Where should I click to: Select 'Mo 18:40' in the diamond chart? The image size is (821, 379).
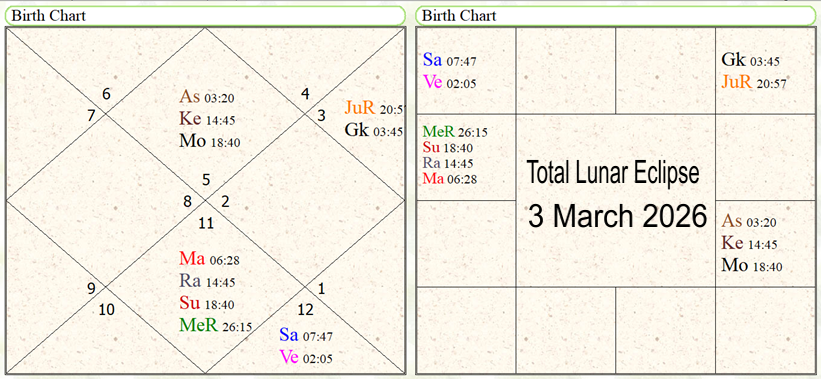pyautogui.click(x=209, y=141)
